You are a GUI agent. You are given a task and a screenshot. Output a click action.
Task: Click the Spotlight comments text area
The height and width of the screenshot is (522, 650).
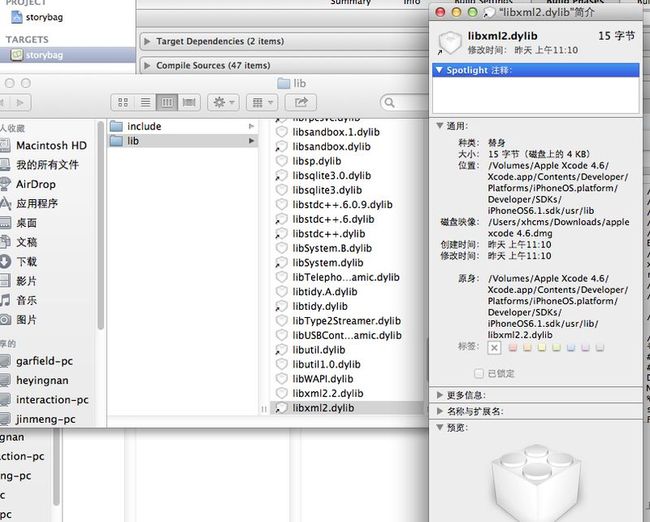coord(536,95)
